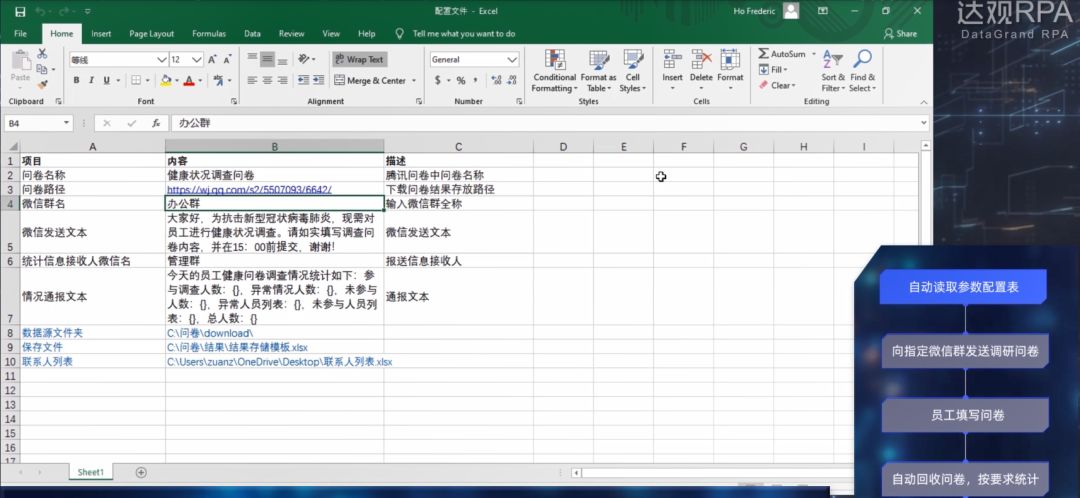Decrease font size with the smaller A
The image size is (1080, 498).
coord(227,60)
